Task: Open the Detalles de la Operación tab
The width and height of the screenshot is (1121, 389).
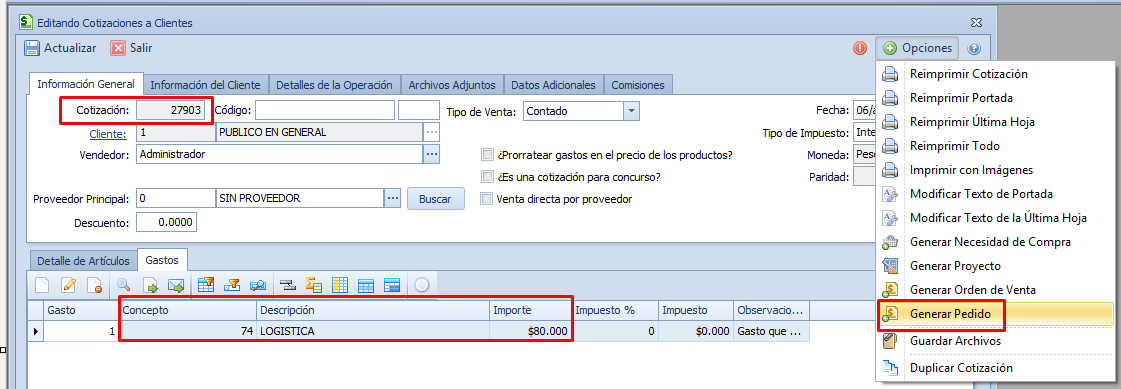Action: tap(335, 85)
